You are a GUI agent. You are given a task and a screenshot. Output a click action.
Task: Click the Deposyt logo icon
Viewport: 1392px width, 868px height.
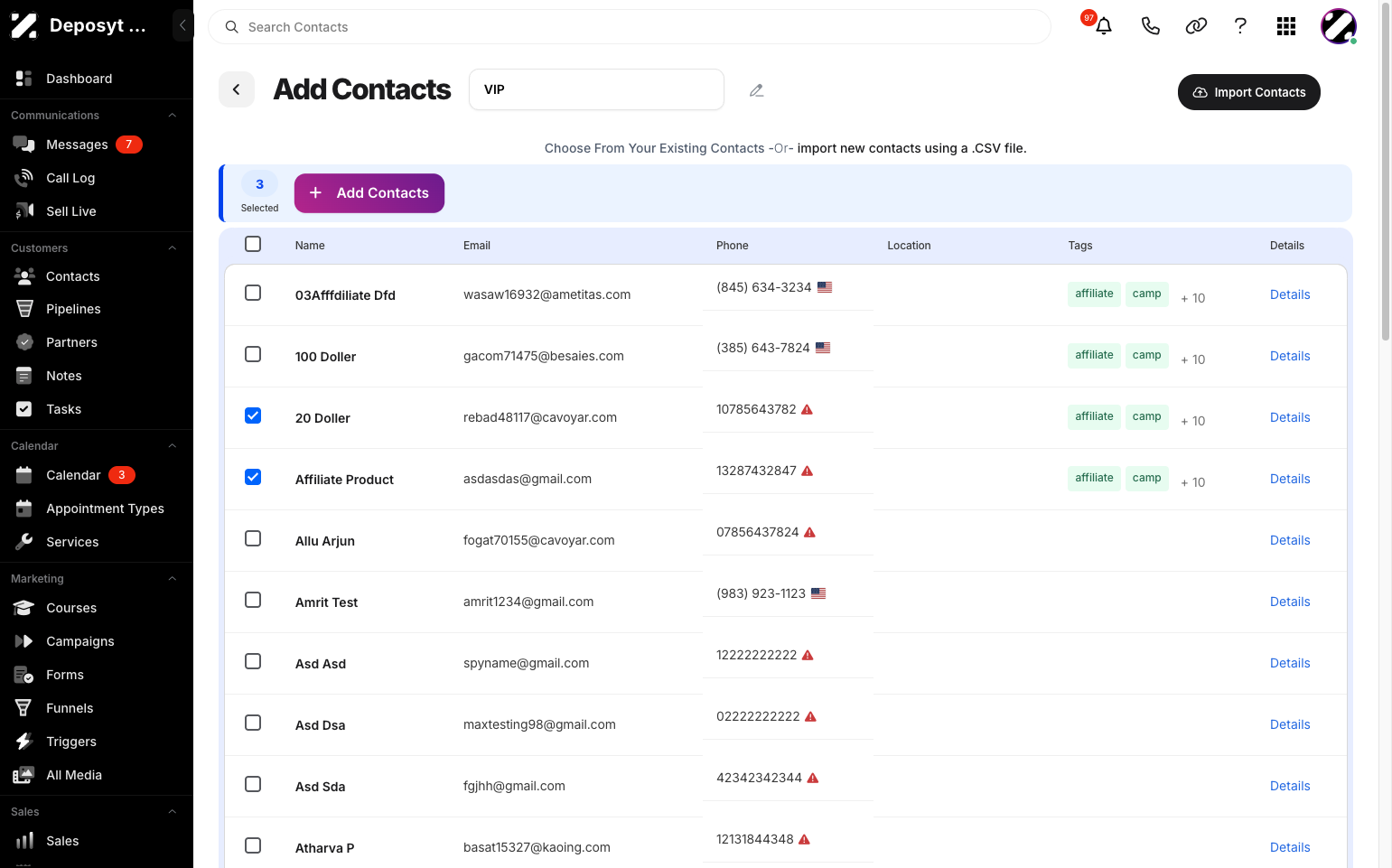[x=24, y=25]
